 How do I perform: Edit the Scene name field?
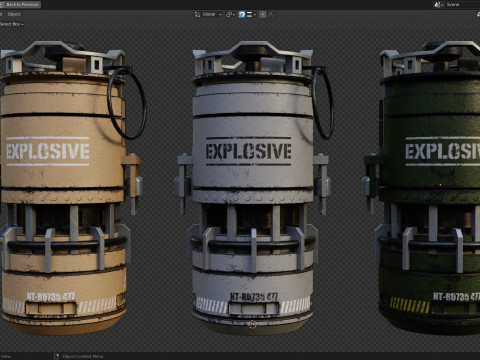tap(463, 5)
